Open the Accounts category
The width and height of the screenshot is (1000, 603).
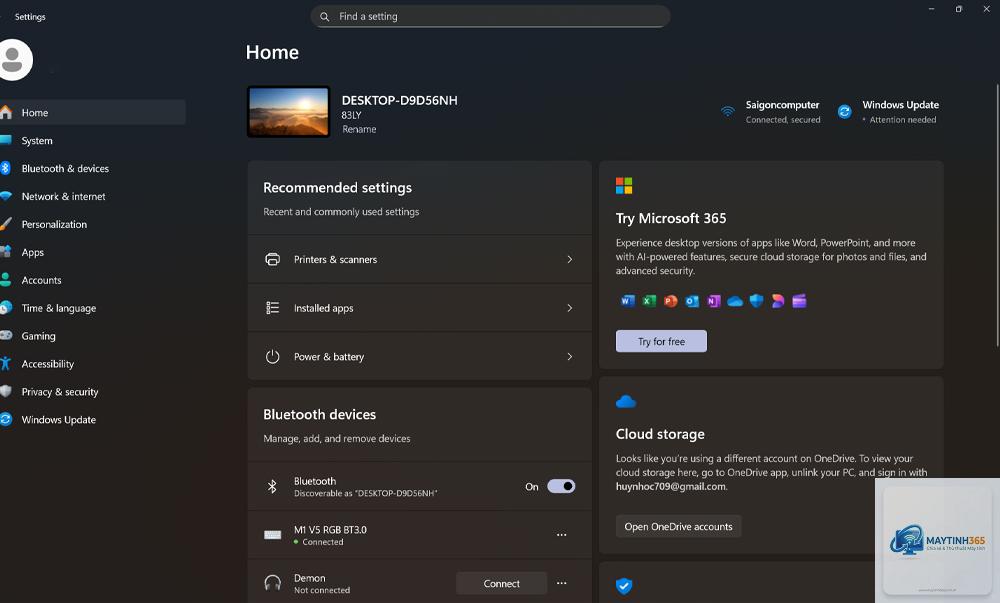tap(92, 280)
